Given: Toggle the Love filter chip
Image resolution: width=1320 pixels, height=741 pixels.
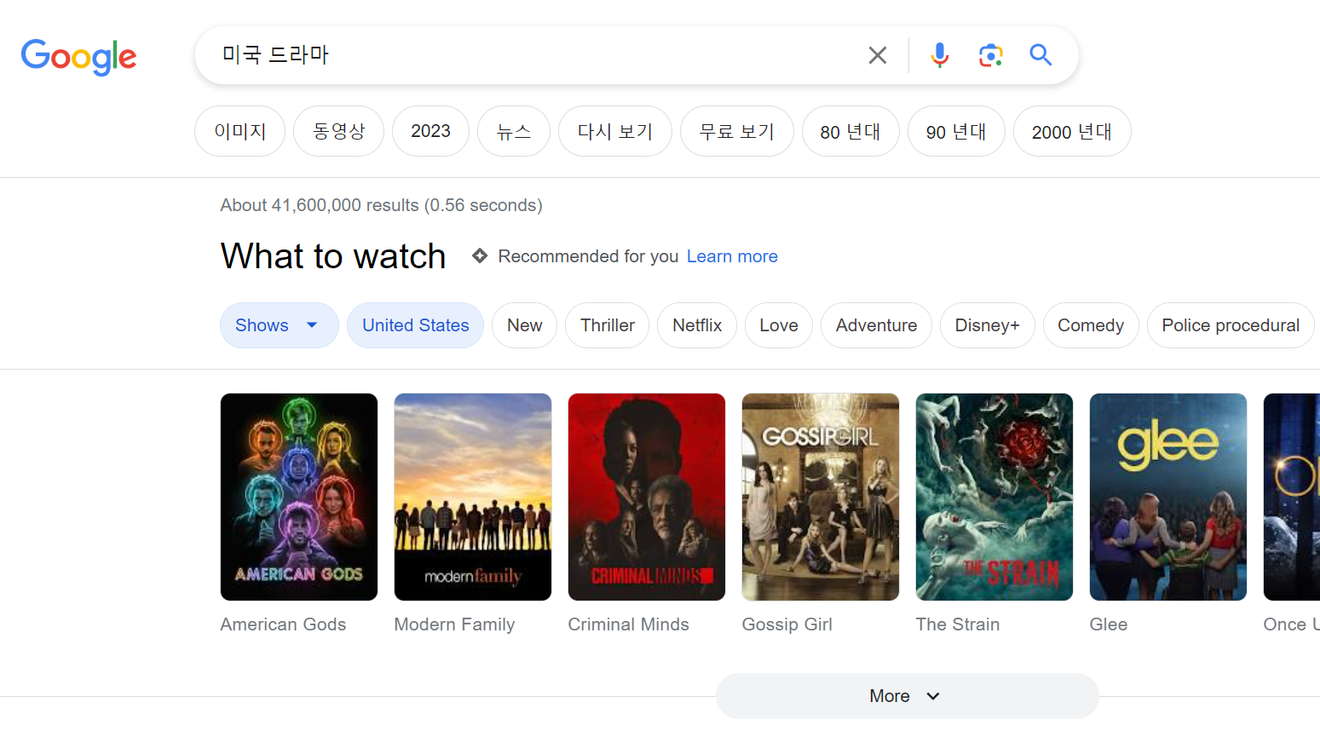Looking at the screenshot, I should (778, 325).
